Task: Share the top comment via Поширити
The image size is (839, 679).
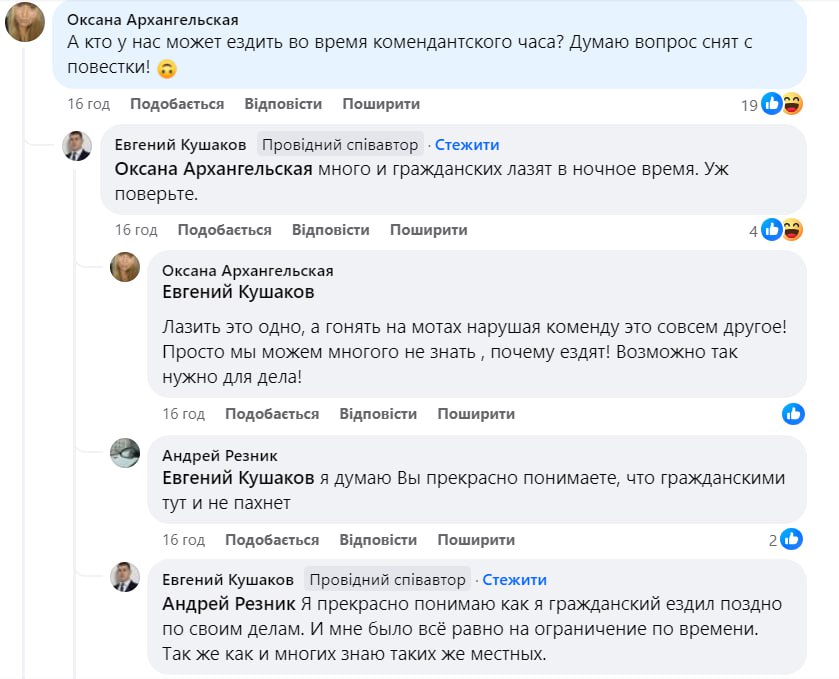Action: (381, 104)
